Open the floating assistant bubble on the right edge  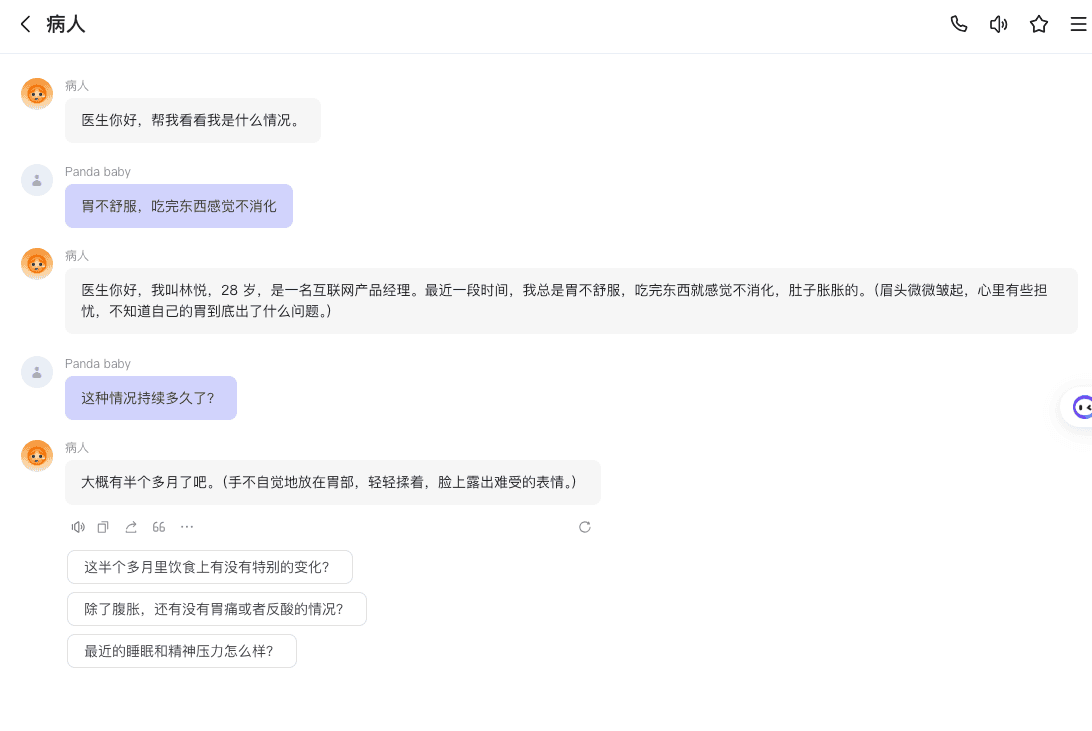1079,407
